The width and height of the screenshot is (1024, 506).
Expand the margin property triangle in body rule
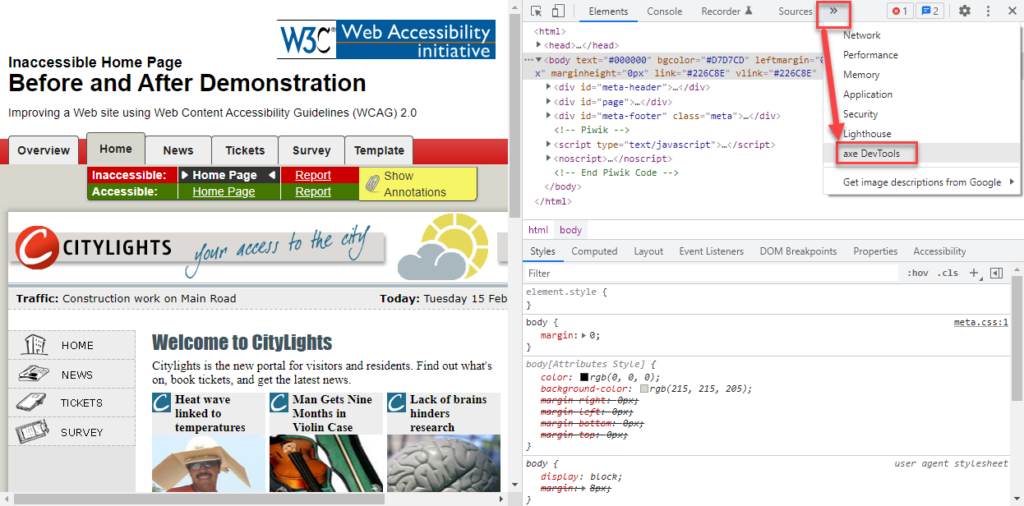click(x=584, y=336)
